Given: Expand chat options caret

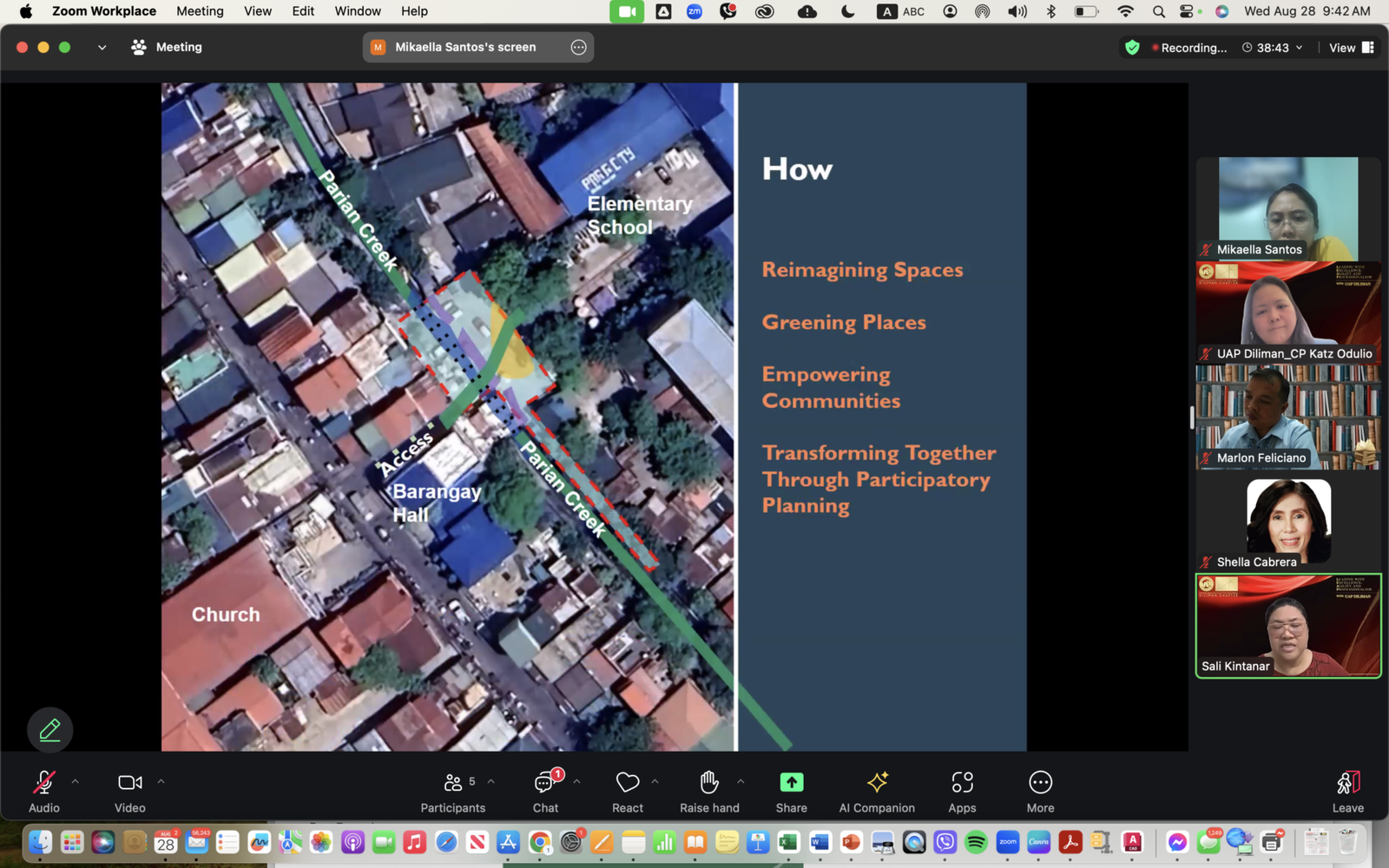Looking at the screenshot, I should point(576,781).
